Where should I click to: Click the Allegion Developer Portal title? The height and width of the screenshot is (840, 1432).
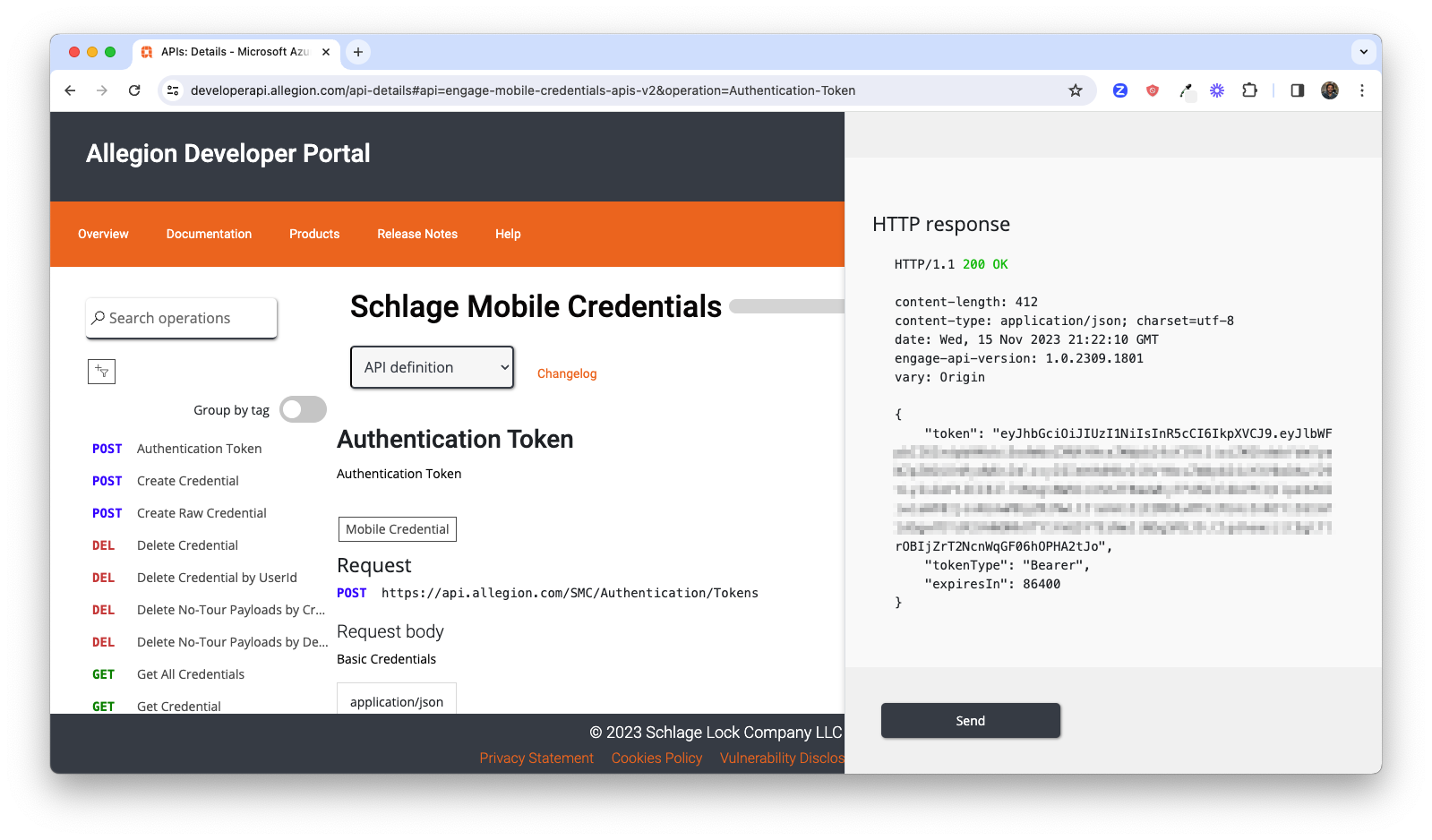228,153
